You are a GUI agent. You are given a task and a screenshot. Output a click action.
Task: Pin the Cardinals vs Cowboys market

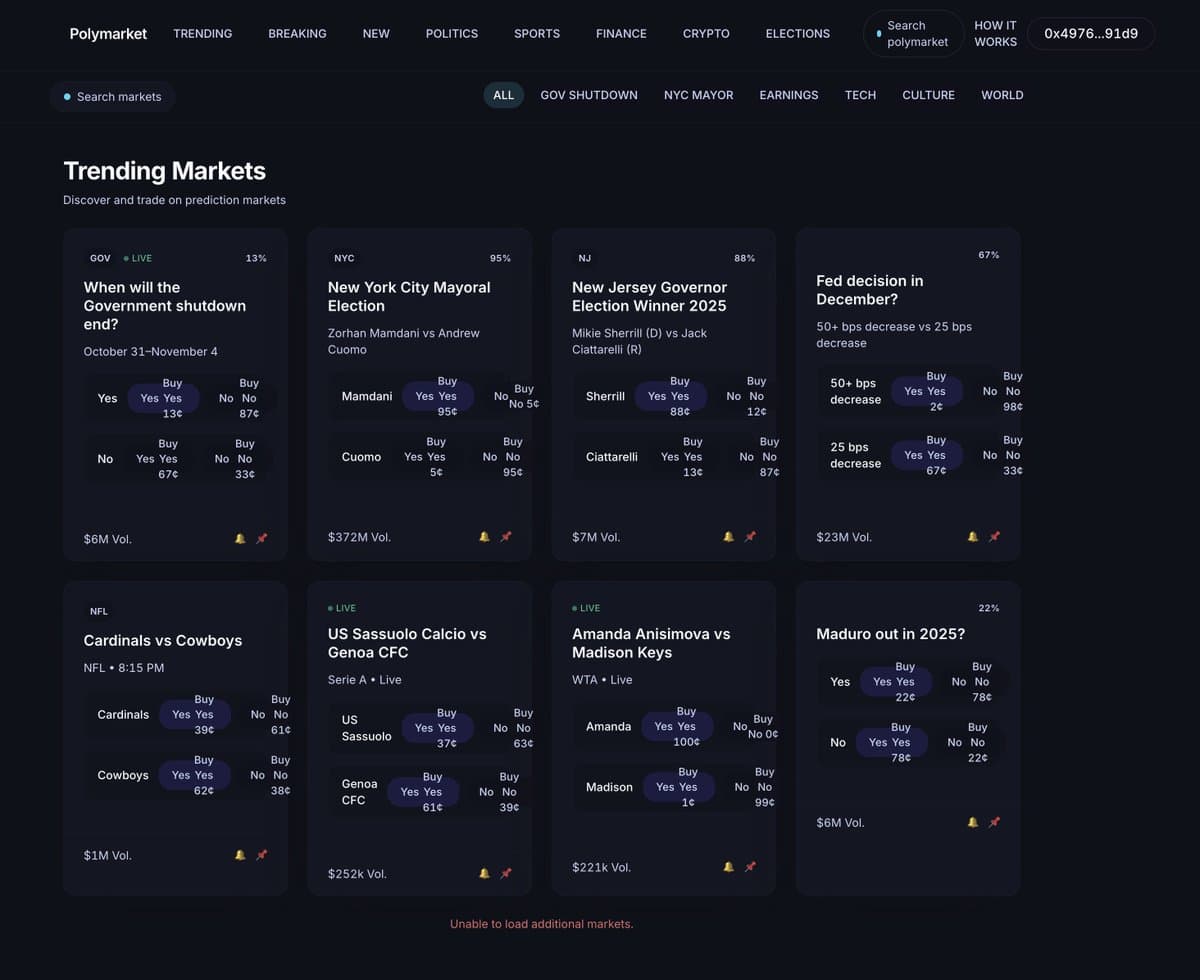pyautogui.click(x=262, y=854)
